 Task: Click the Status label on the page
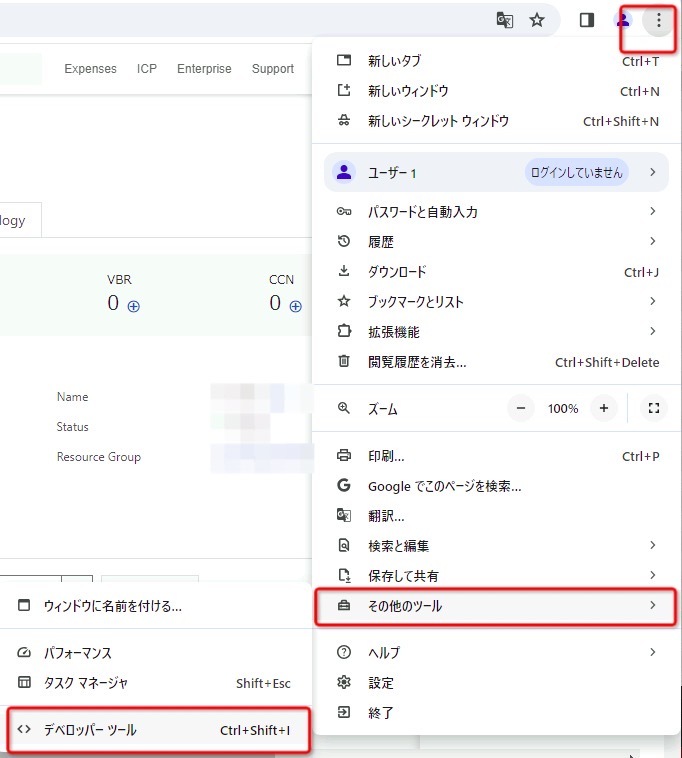tap(73, 427)
